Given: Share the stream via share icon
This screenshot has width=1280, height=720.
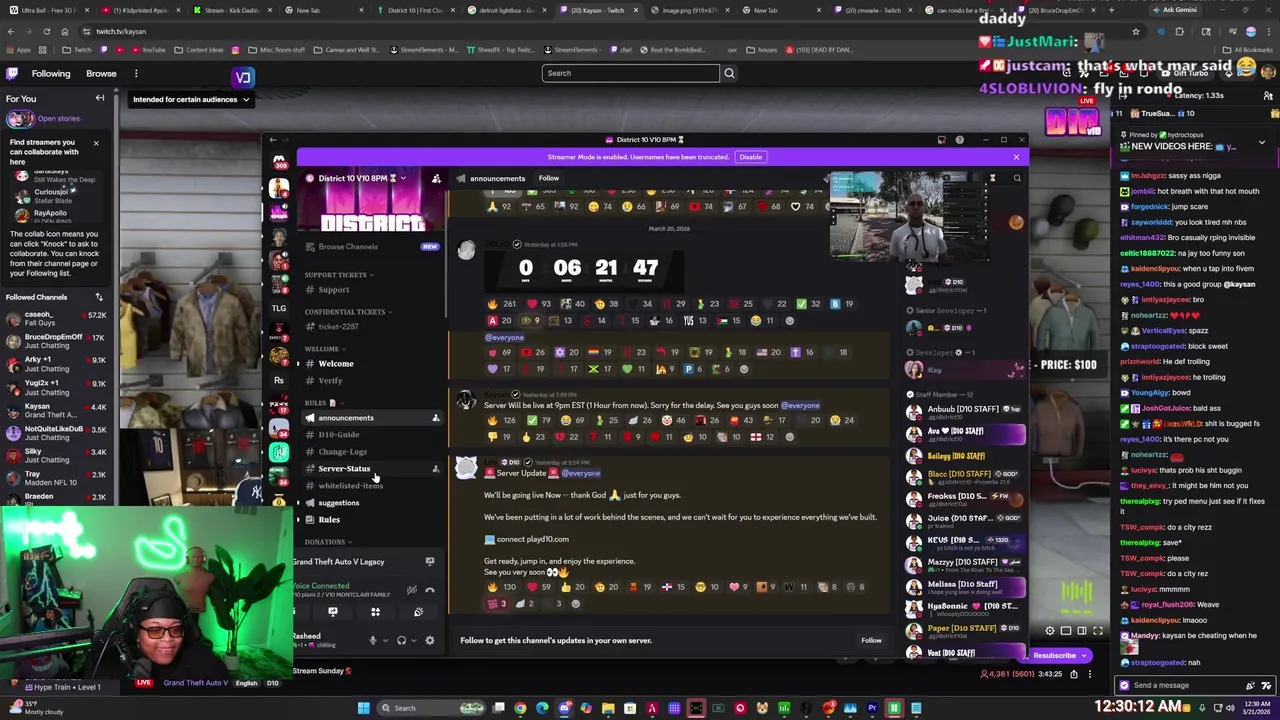Looking at the screenshot, I should 1074,674.
